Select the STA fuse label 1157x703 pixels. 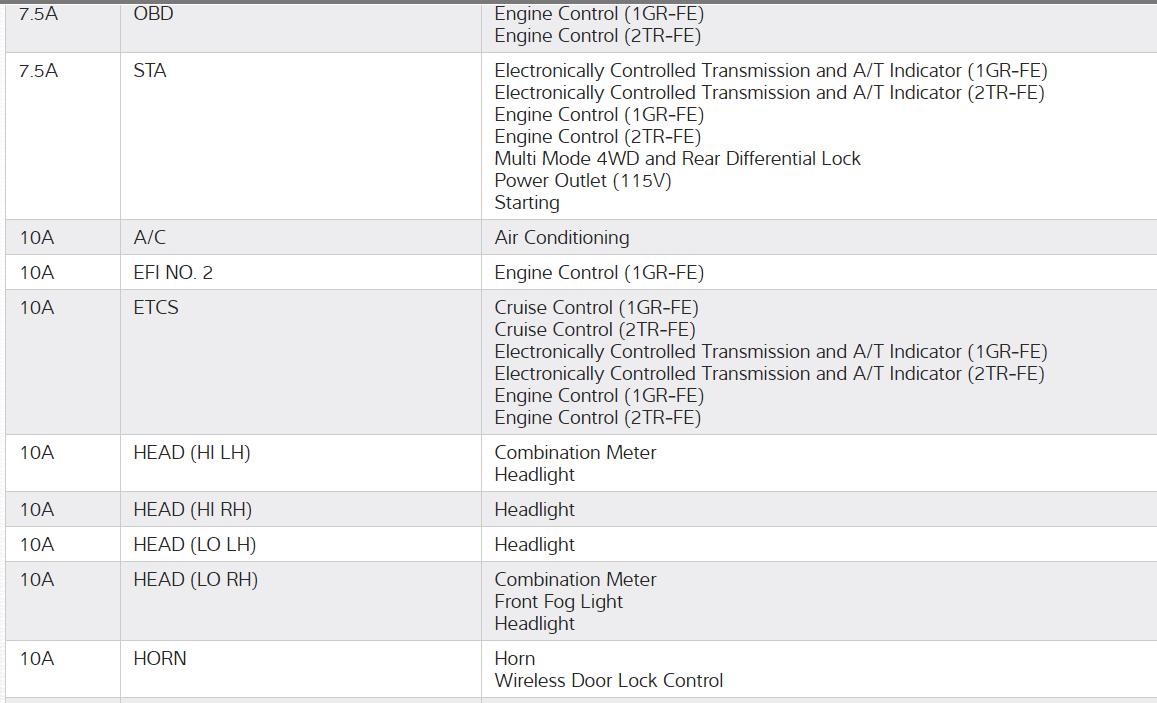[150, 71]
